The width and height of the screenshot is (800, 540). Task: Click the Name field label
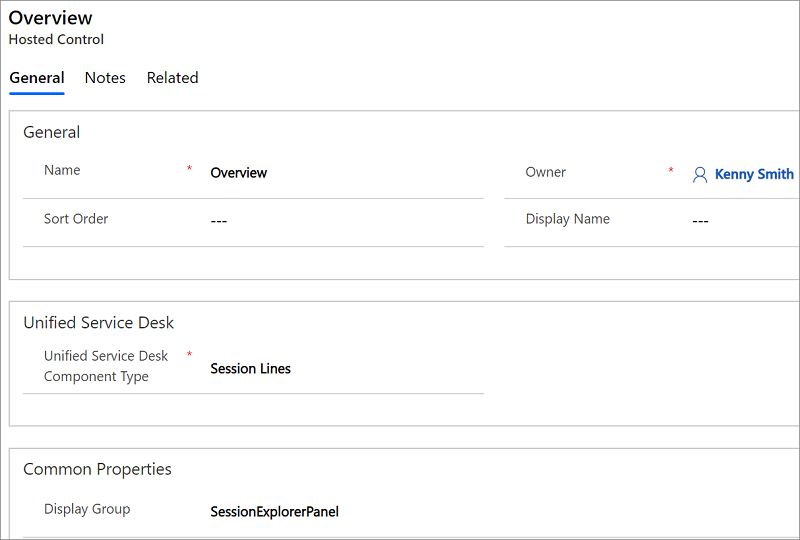click(62, 170)
